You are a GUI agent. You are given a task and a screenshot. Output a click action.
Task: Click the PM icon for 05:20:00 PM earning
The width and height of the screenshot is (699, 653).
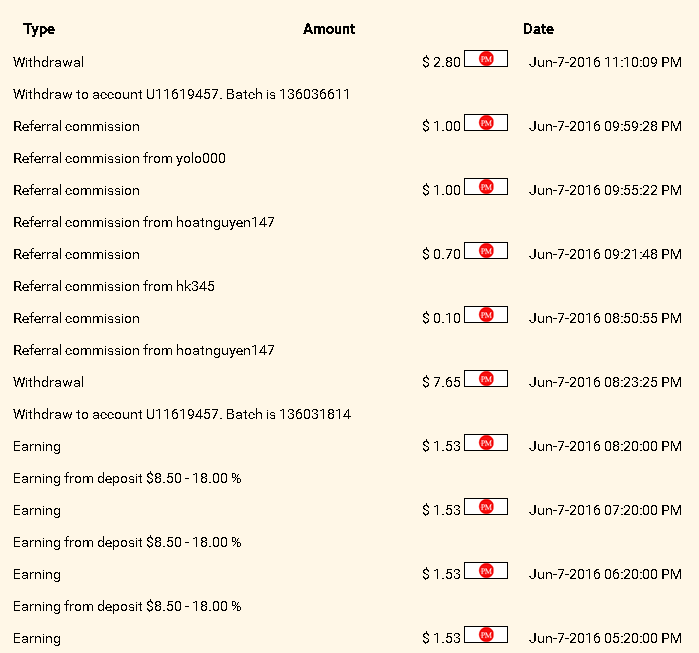[x=486, y=635]
